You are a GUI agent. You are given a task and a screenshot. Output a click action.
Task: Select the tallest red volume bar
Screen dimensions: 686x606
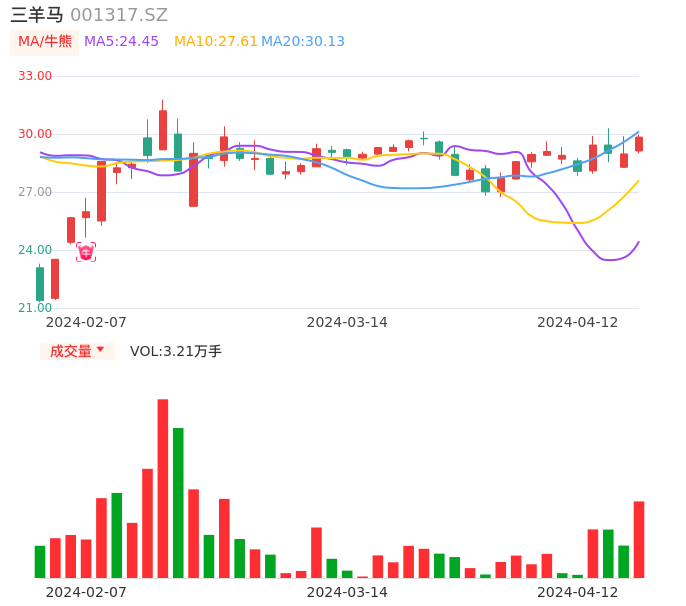[163, 488]
